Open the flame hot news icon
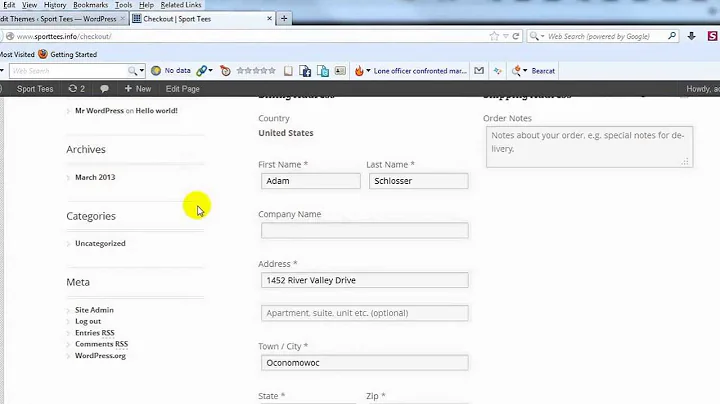This screenshot has height=404, width=720. (359, 71)
